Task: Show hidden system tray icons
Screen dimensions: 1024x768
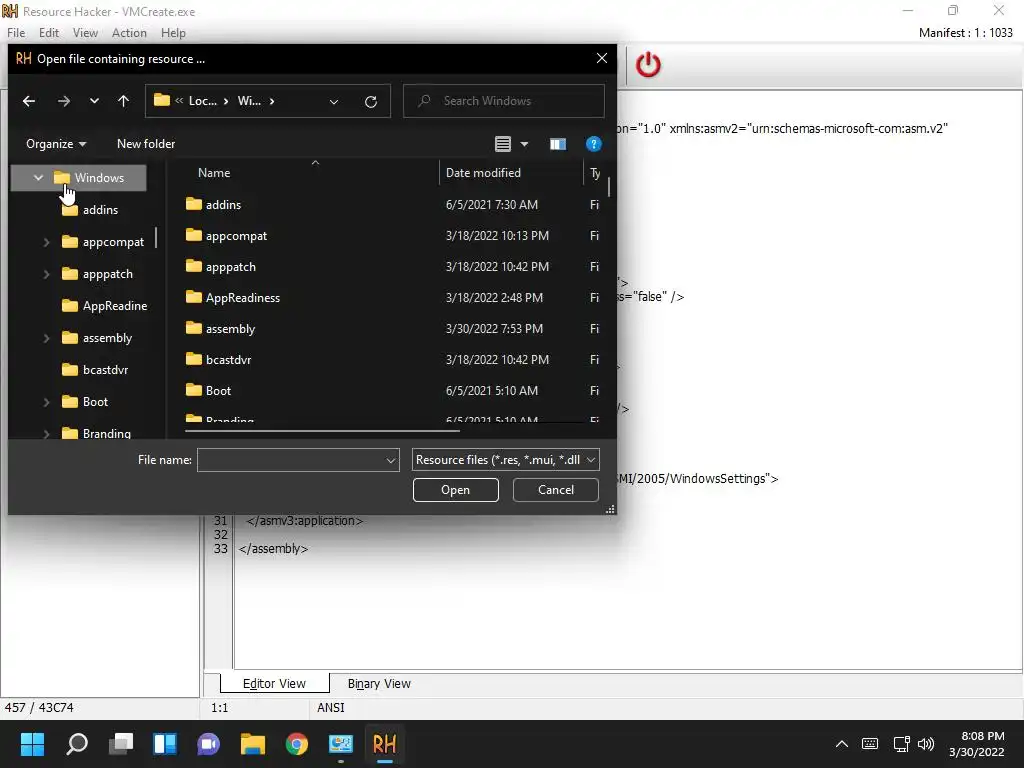Action: tap(842, 744)
